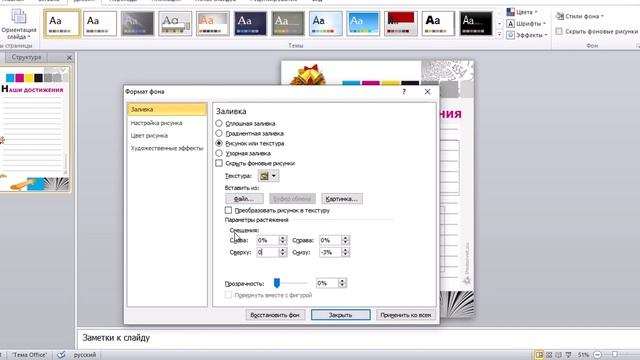The height and width of the screenshot is (360, 640).
Task: Apply the sky blue gradient theme
Action: 363,24
